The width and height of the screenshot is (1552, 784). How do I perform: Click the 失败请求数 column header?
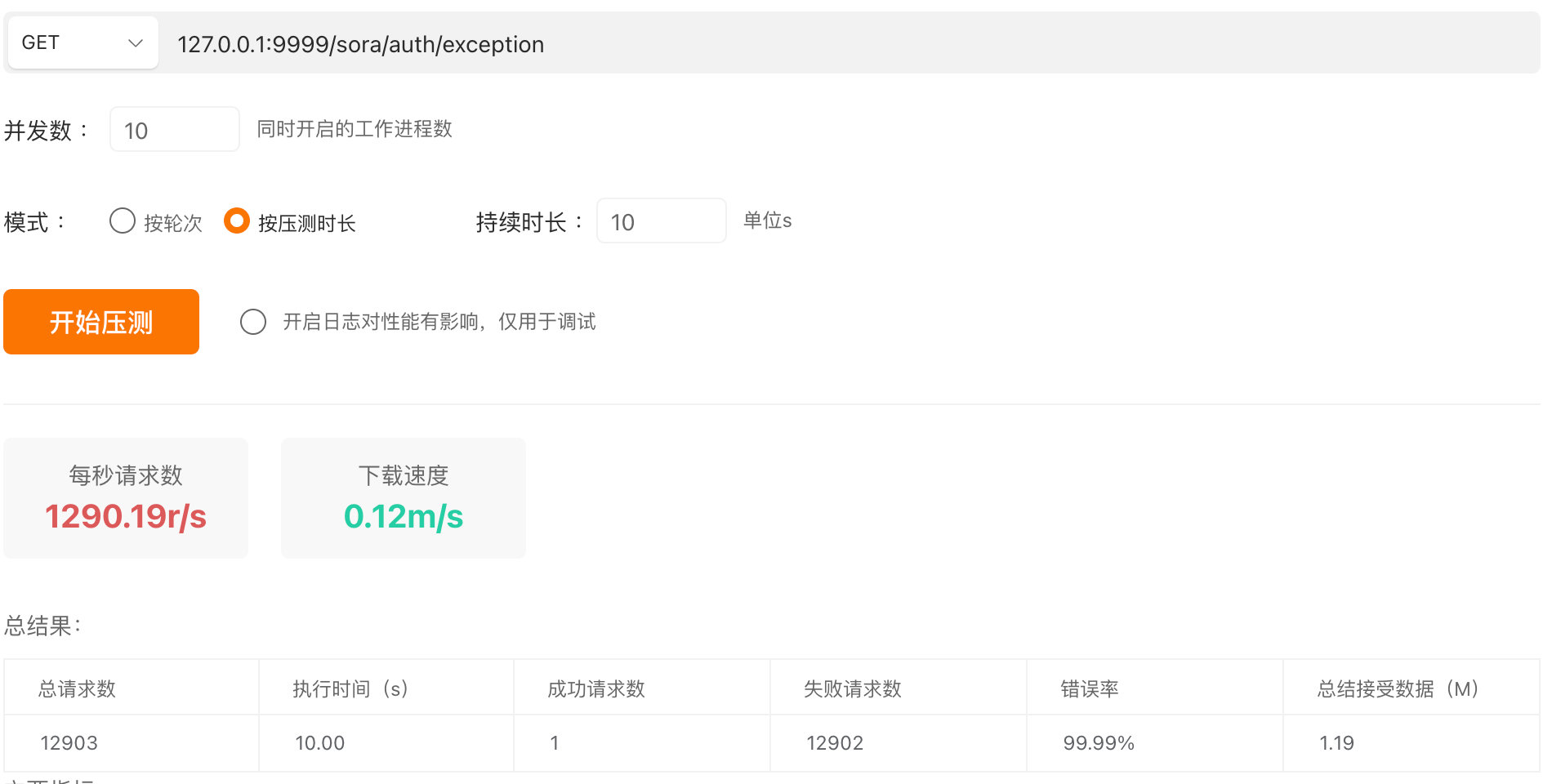tap(852, 688)
